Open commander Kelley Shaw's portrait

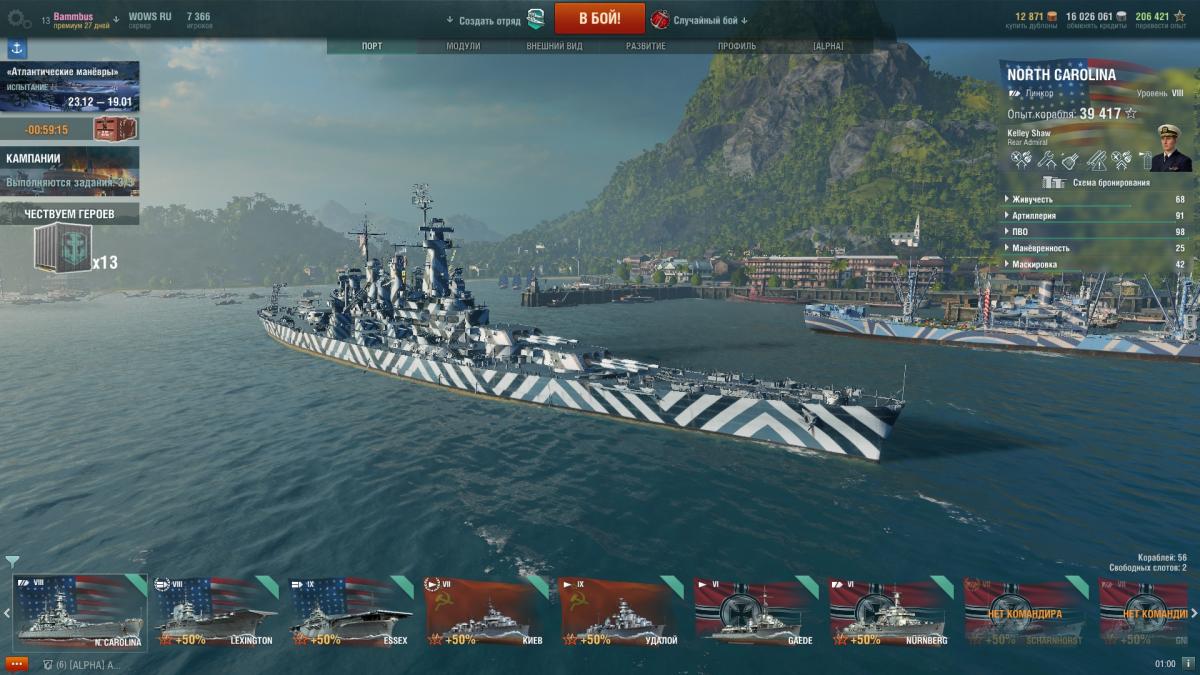coord(1170,147)
